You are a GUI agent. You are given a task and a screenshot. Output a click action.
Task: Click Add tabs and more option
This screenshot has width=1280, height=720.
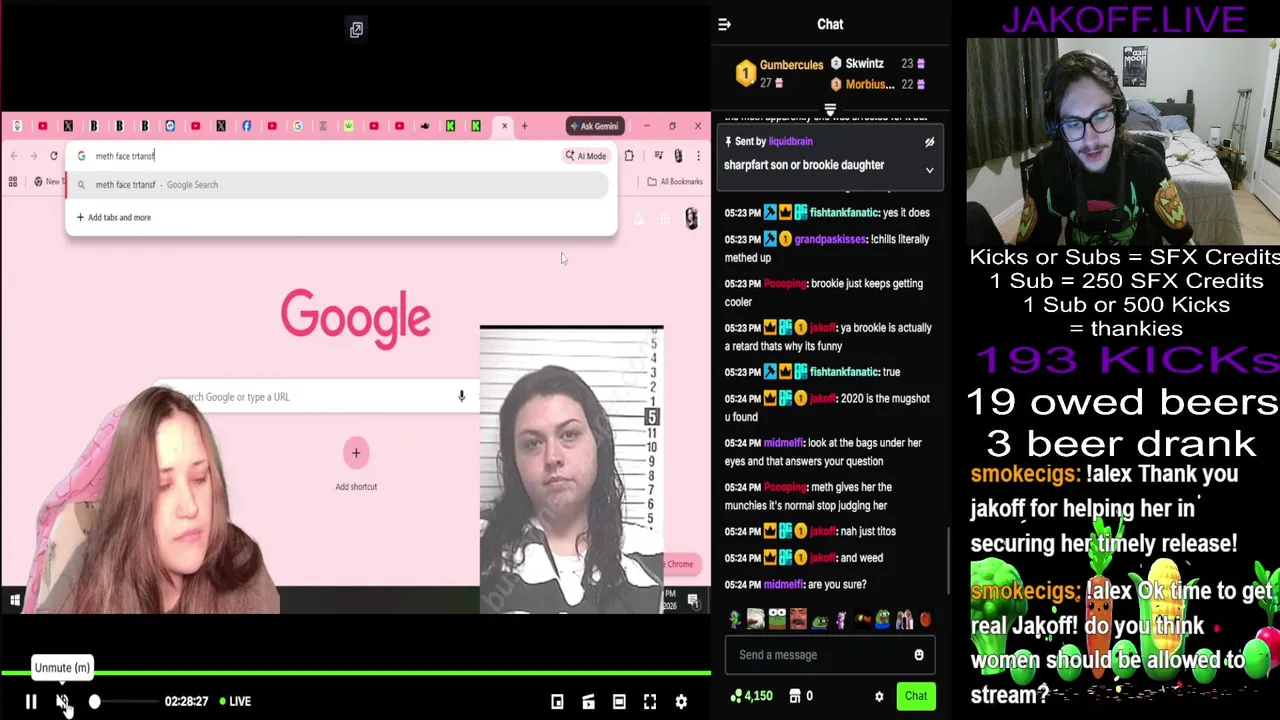pos(114,218)
